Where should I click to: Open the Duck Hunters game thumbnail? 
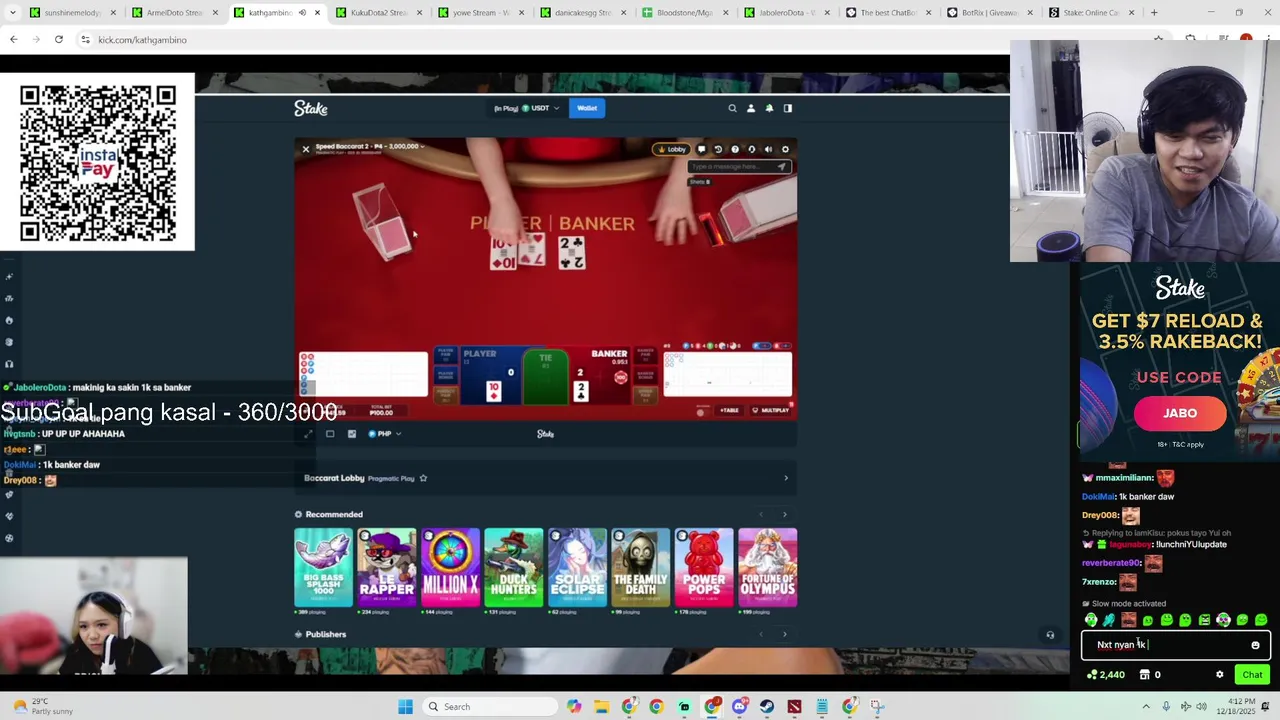point(514,567)
